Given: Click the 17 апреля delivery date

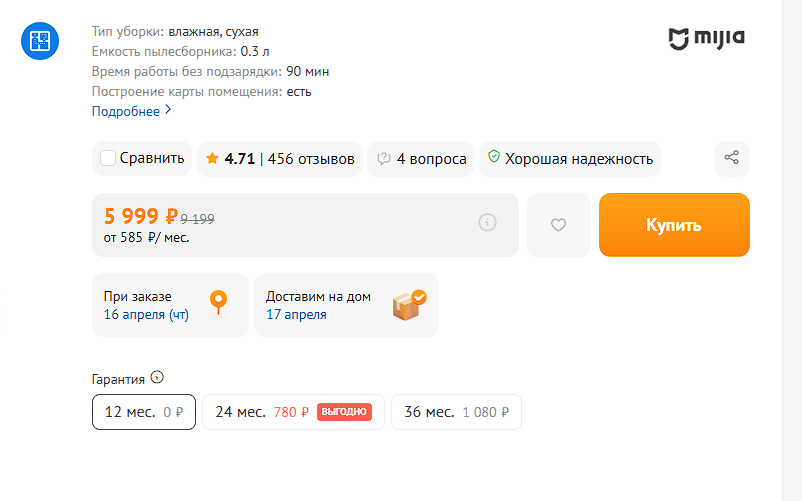Looking at the screenshot, I should click(296, 314).
